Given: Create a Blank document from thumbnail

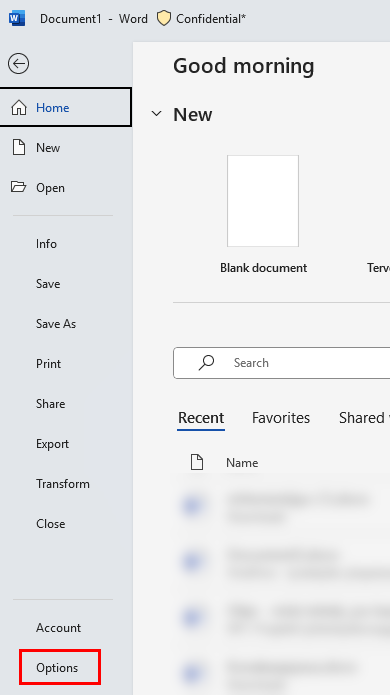Looking at the screenshot, I should click(263, 201).
